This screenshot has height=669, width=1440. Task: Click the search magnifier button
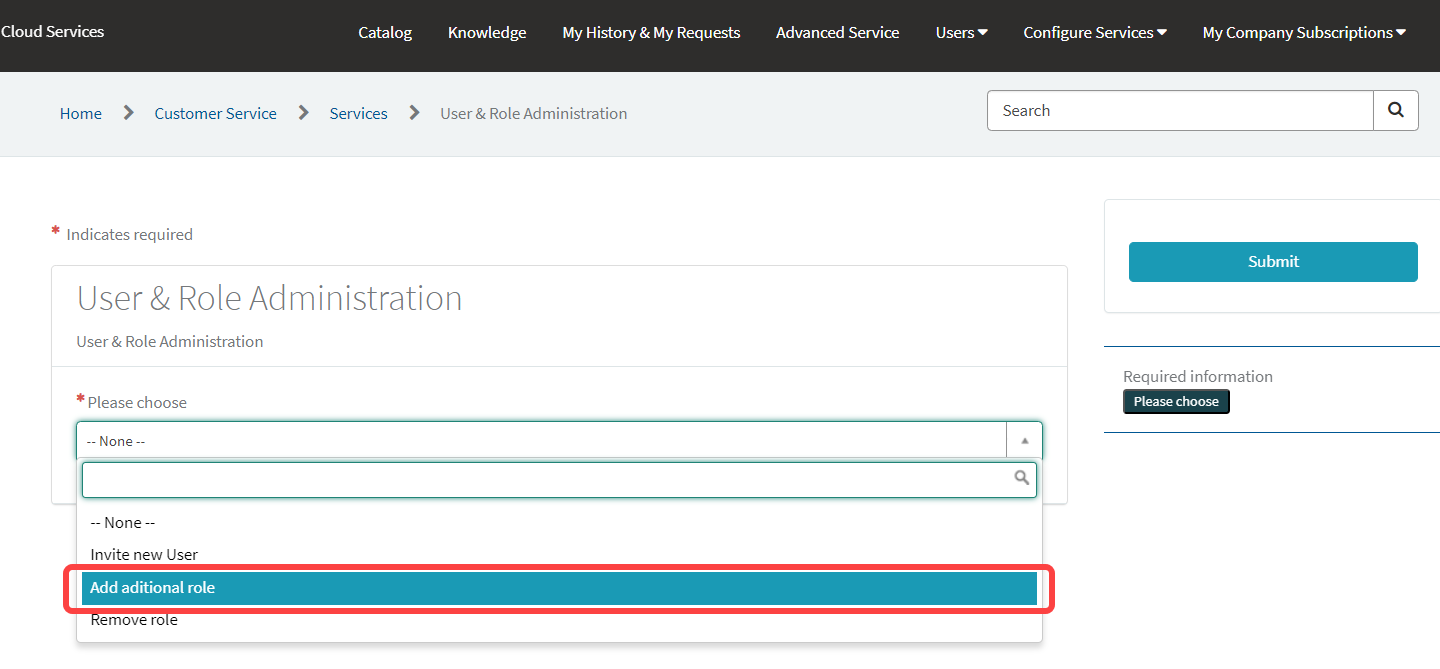(1395, 111)
